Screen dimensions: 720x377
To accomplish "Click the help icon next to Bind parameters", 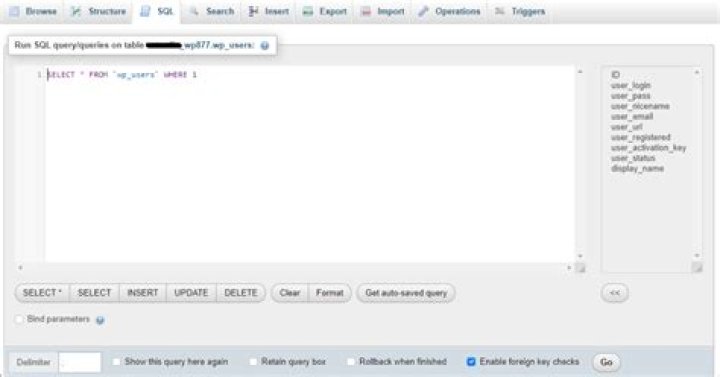I will tap(100, 320).
